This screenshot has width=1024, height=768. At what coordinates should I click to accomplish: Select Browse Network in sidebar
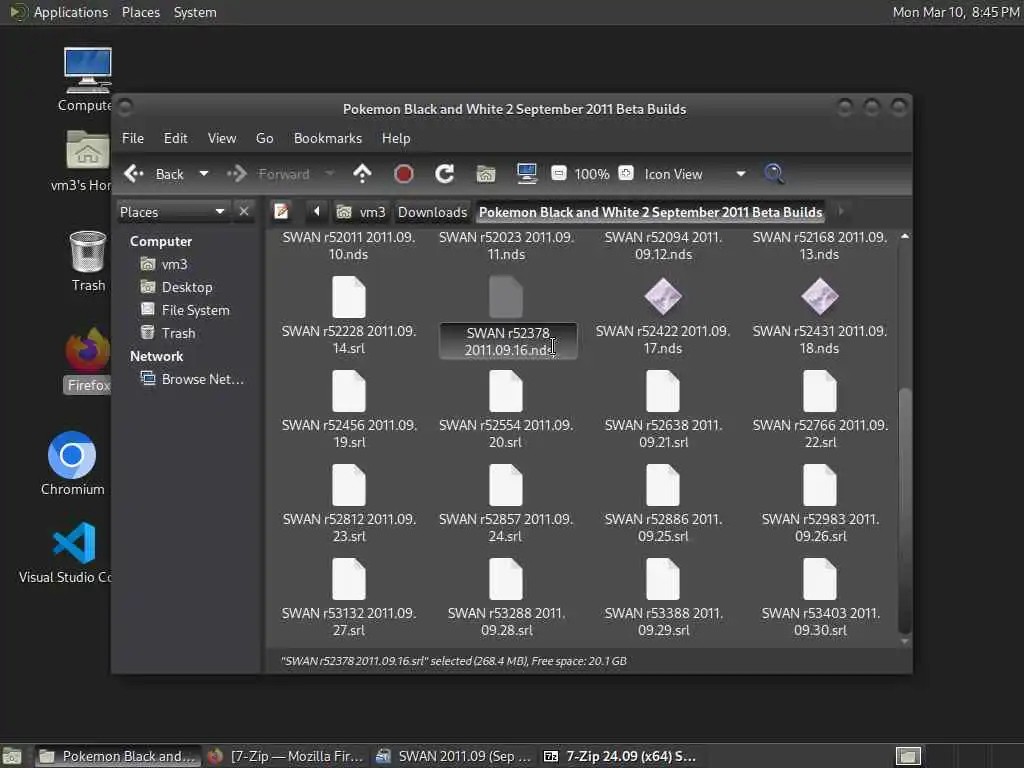(202, 379)
